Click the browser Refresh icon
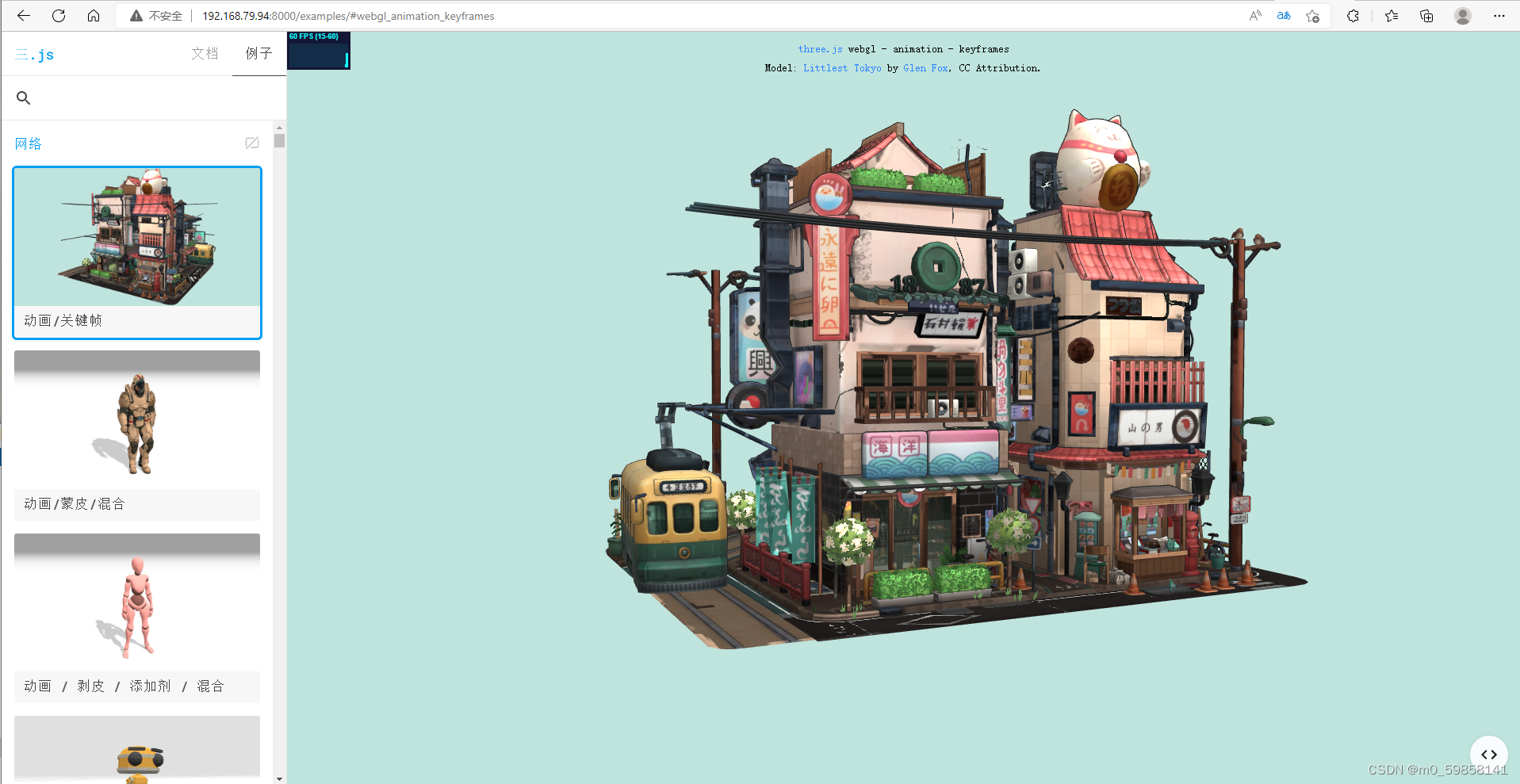The image size is (1520, 784). 58,15
